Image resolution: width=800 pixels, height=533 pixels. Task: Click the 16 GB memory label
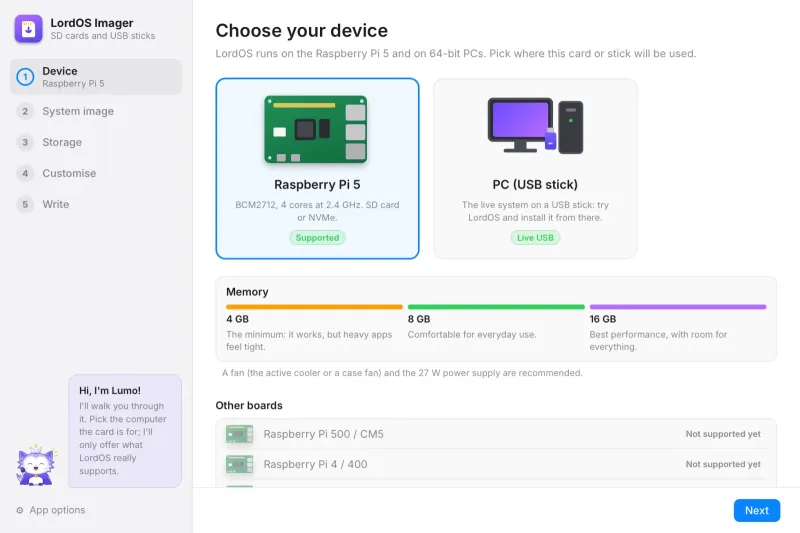[x=603, y=319]
